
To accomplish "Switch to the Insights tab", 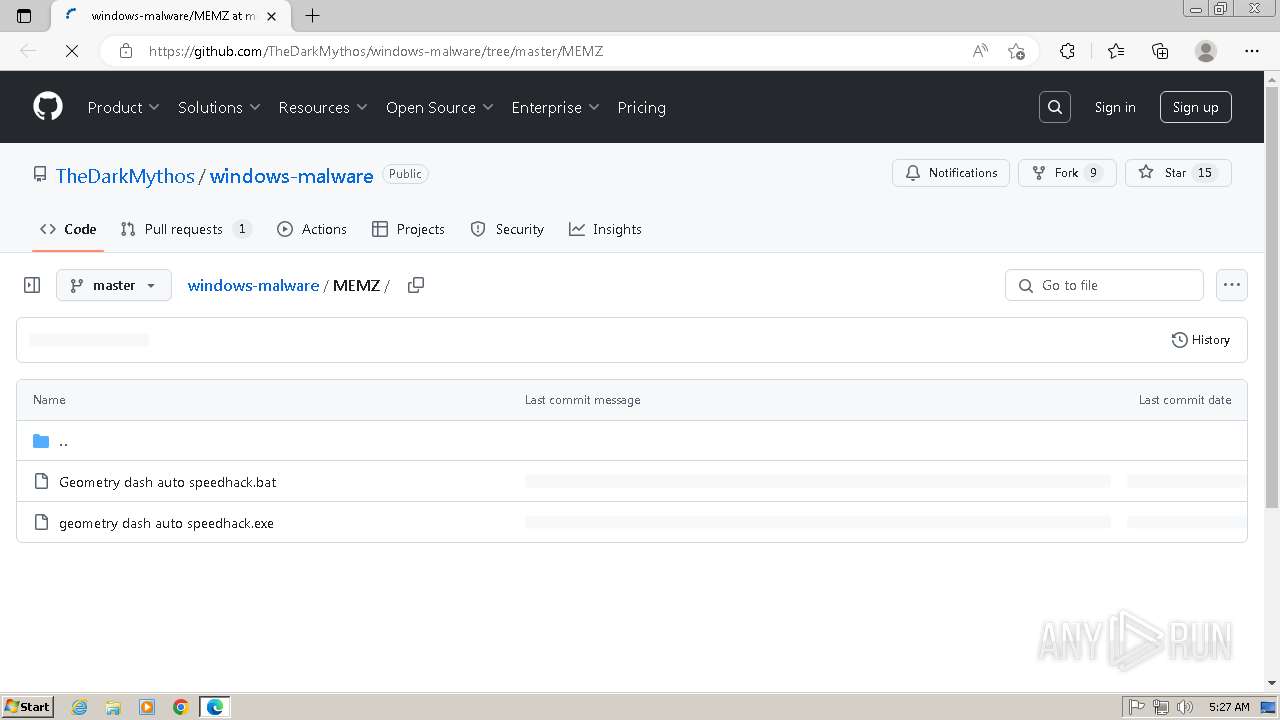I will 605,229.
